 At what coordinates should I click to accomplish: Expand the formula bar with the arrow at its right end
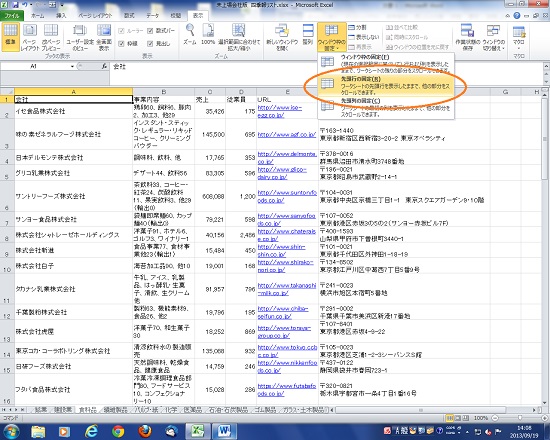[x=546, y=66]
